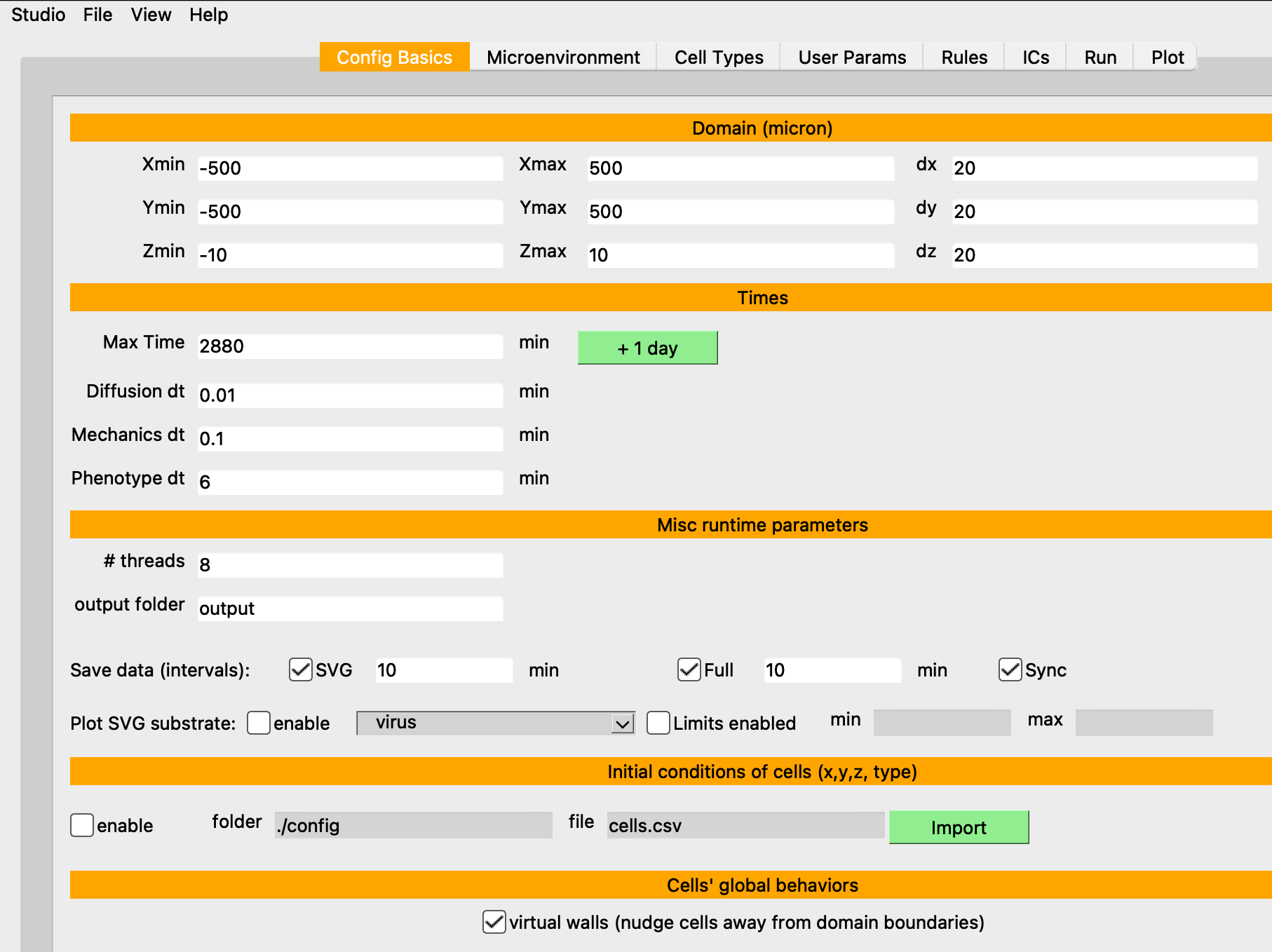This screenshot has width=1272, height=952.
Task: Click the ./config folder field
Action: [413, 826]
